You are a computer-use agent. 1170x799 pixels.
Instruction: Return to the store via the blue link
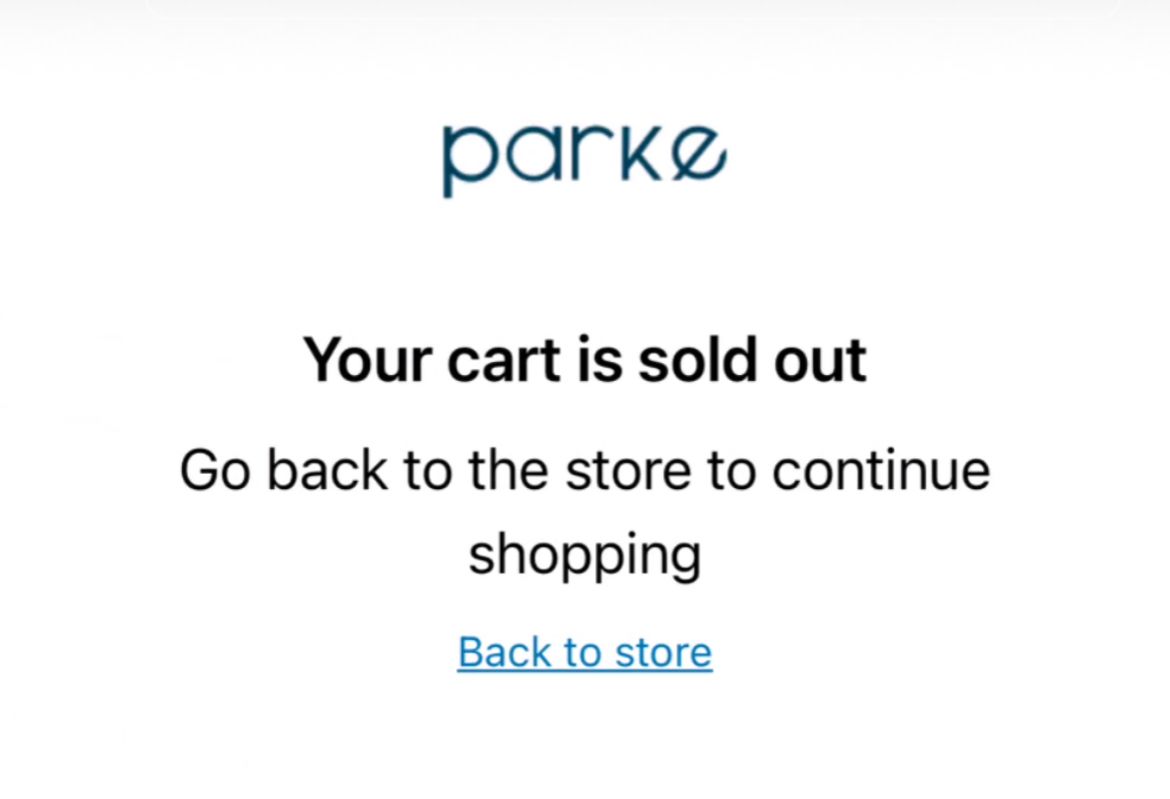pyautogui.click(x=585, y=652)
